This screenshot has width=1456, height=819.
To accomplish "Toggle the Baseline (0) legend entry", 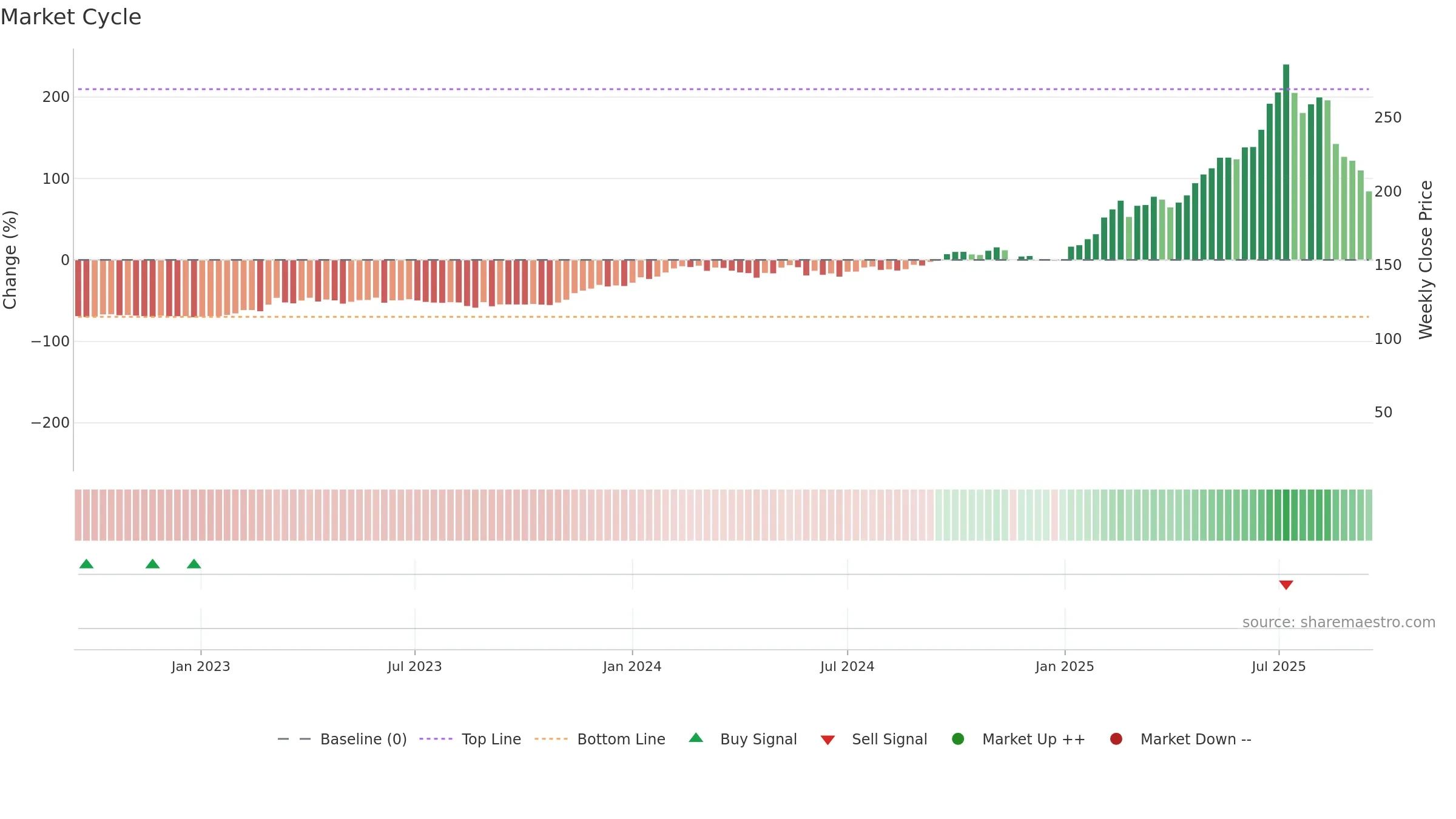I will point(342,739).
